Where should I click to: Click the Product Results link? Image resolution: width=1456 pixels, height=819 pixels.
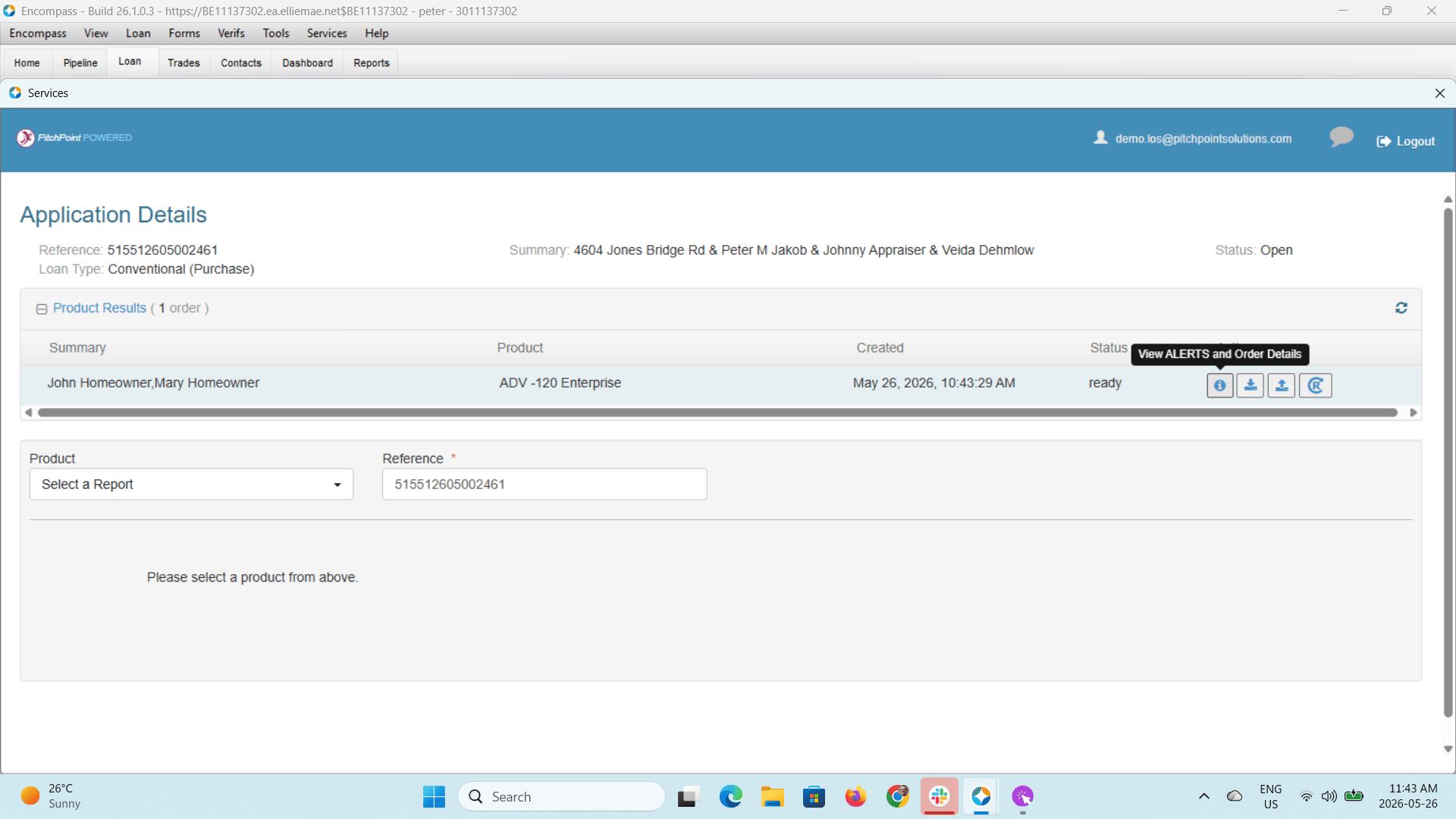click(99, 308)
